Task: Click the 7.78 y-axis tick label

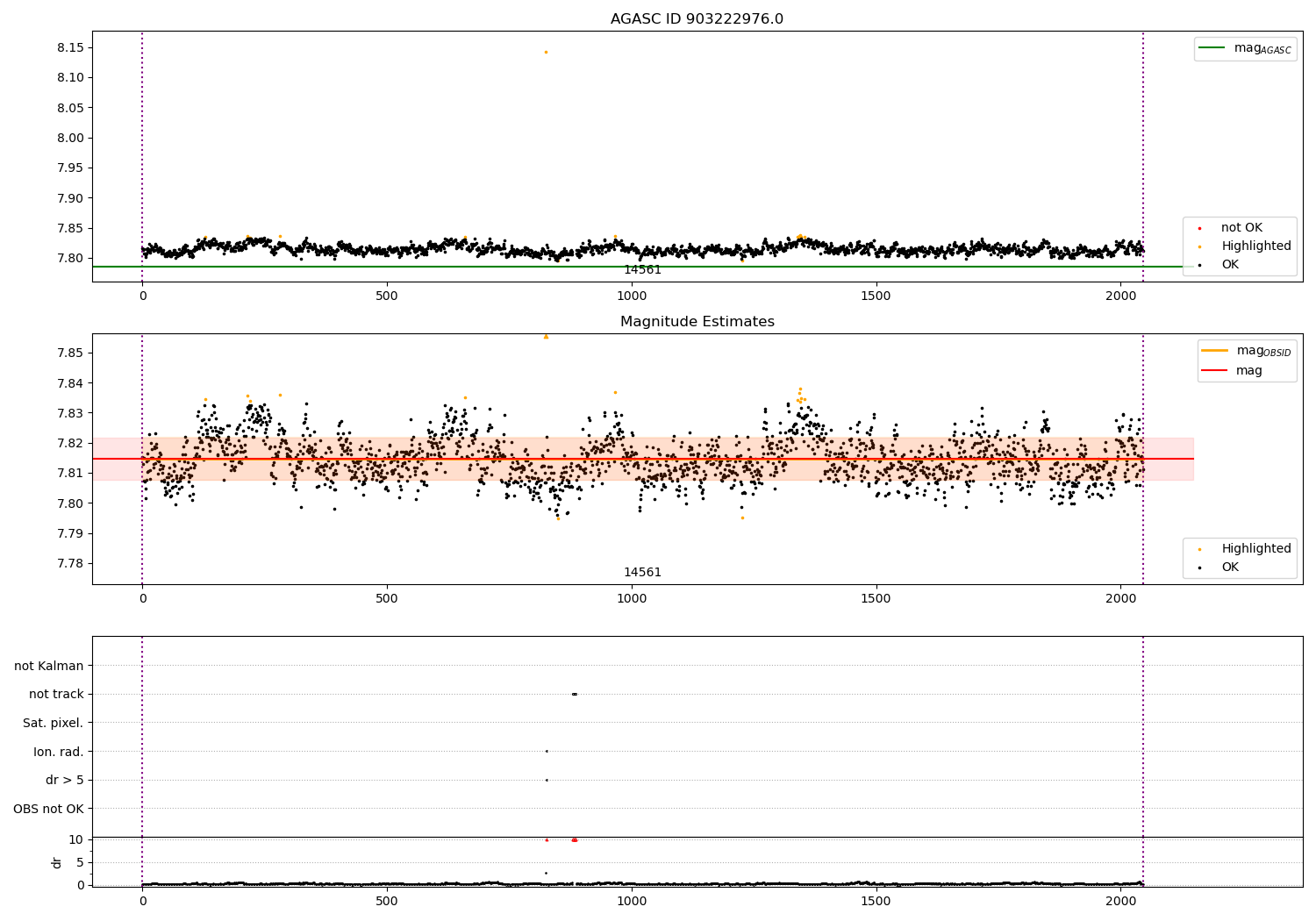Action: point(69,563)
